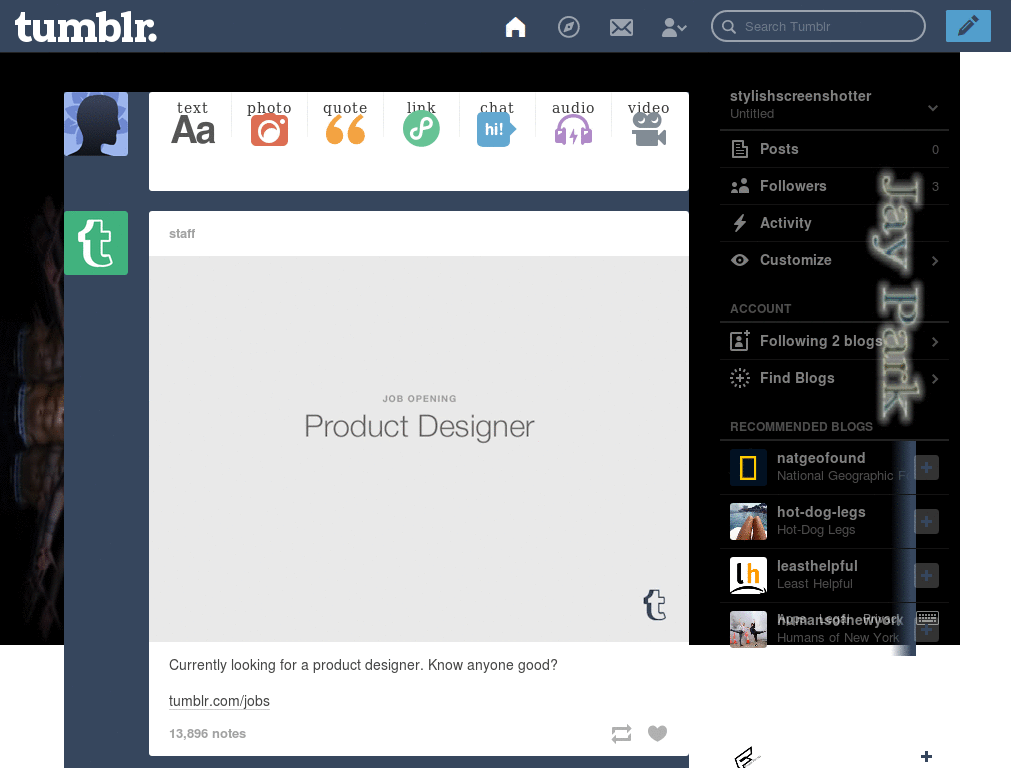Viewport: 1024px width, 768px height.
Task: Follow the tumblr.com/jobs link
Action: 219,701
